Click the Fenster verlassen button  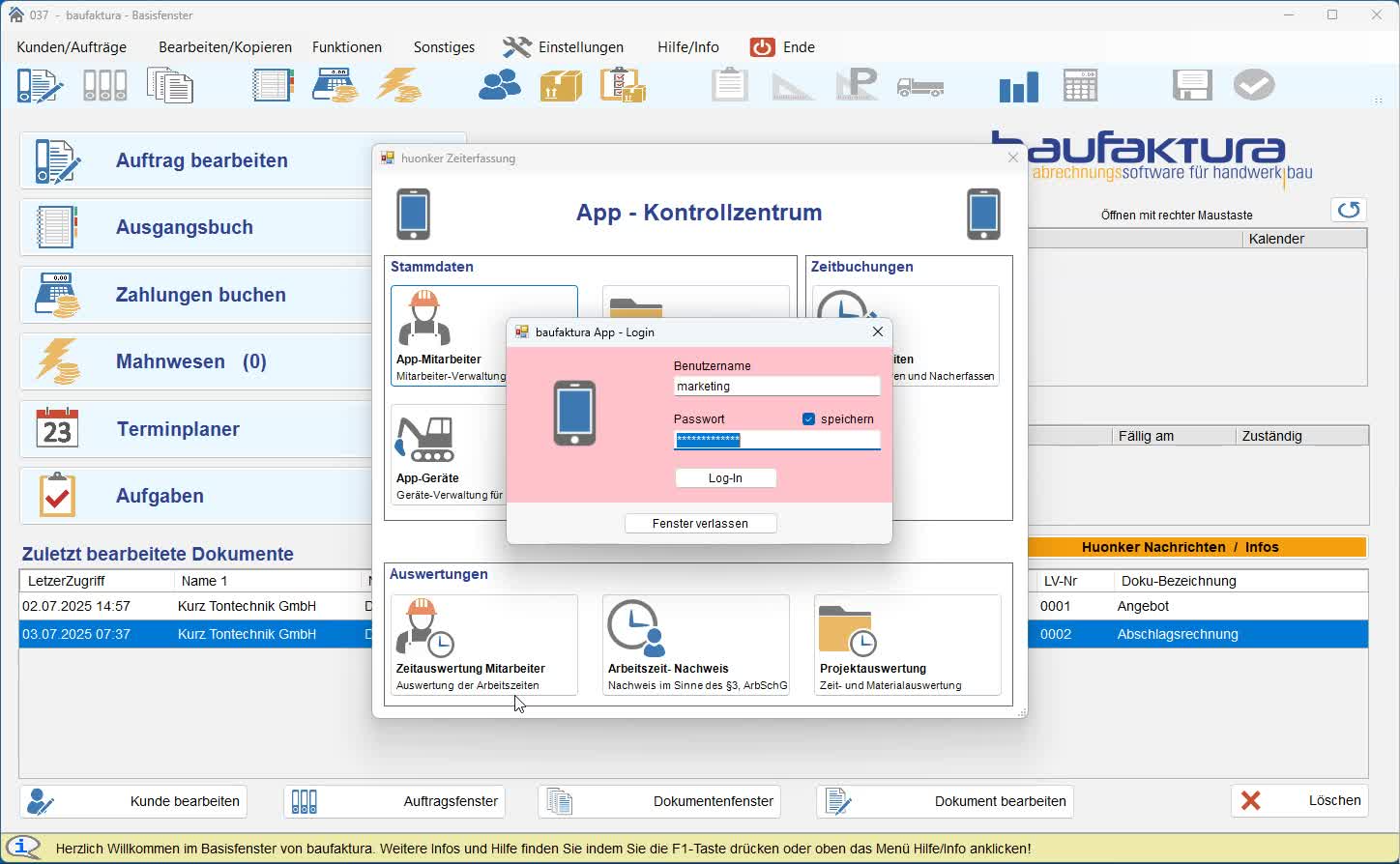700,523
